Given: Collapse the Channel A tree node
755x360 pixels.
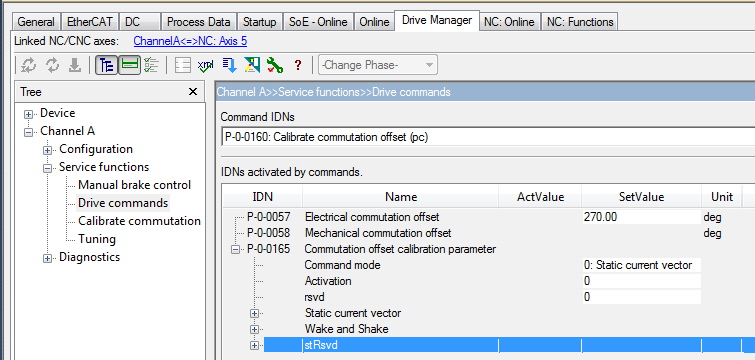Looking at the screenshot, I should tap(29, 132).
